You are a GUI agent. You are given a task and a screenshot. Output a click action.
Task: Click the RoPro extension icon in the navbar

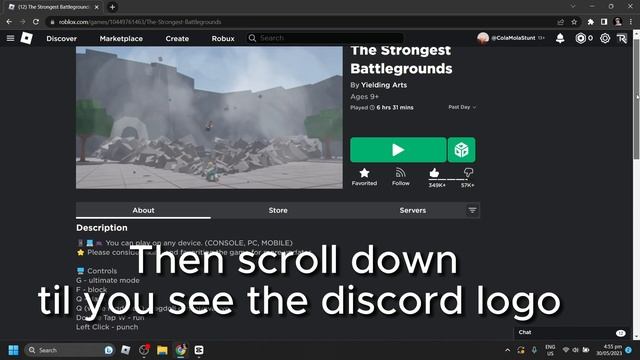tap(622, 38)
